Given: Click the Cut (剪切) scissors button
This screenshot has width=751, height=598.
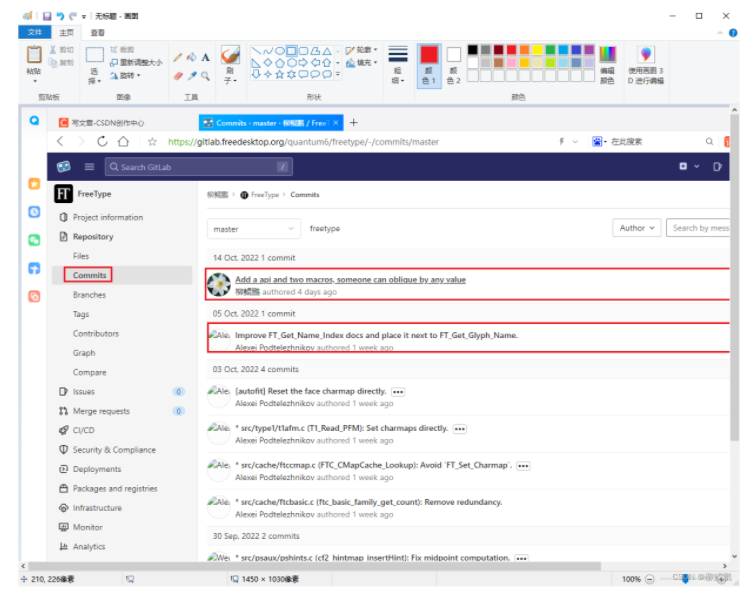Looking at the screenshot, I should [x=62, y=50].
